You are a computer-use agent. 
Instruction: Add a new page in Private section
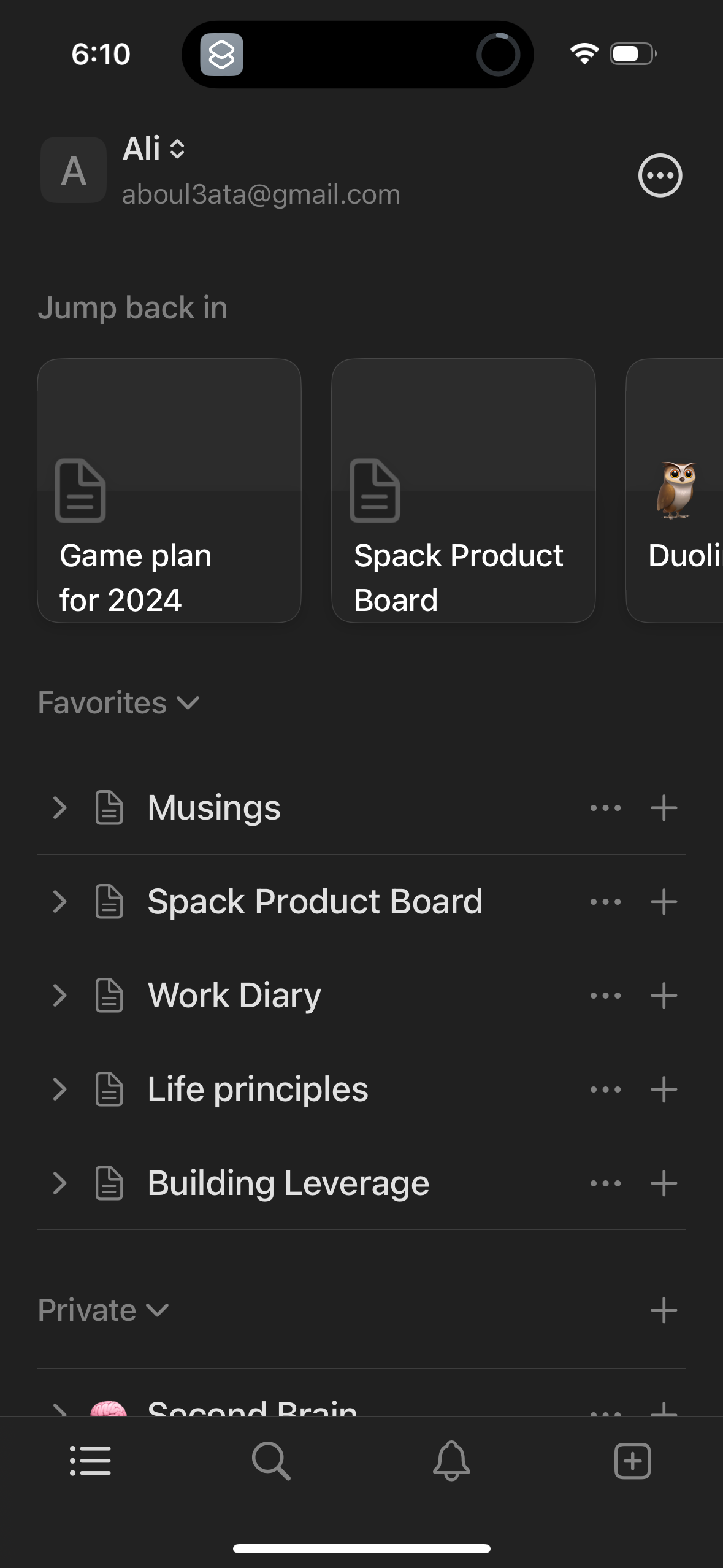pyautogui.click(x=664, y=1309)
